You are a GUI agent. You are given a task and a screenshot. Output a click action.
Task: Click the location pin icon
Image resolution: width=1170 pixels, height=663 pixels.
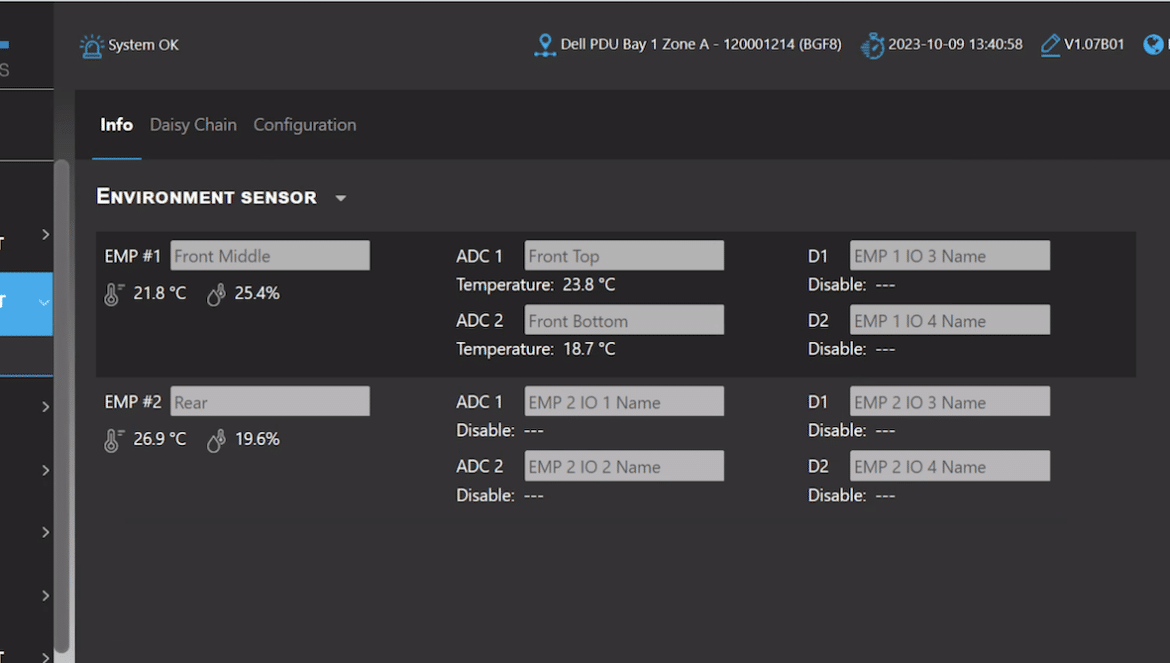click(545, 45)
